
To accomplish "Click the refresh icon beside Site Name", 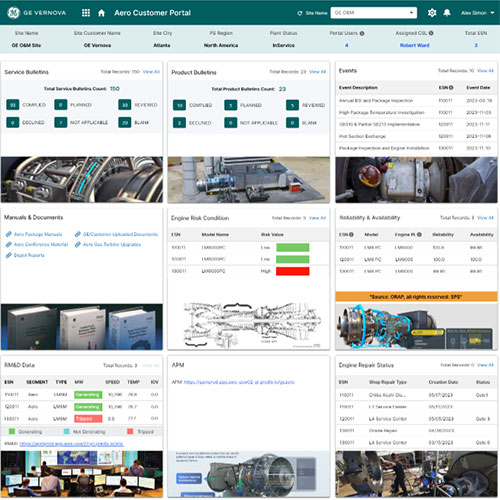I will [x=300, y=13].
